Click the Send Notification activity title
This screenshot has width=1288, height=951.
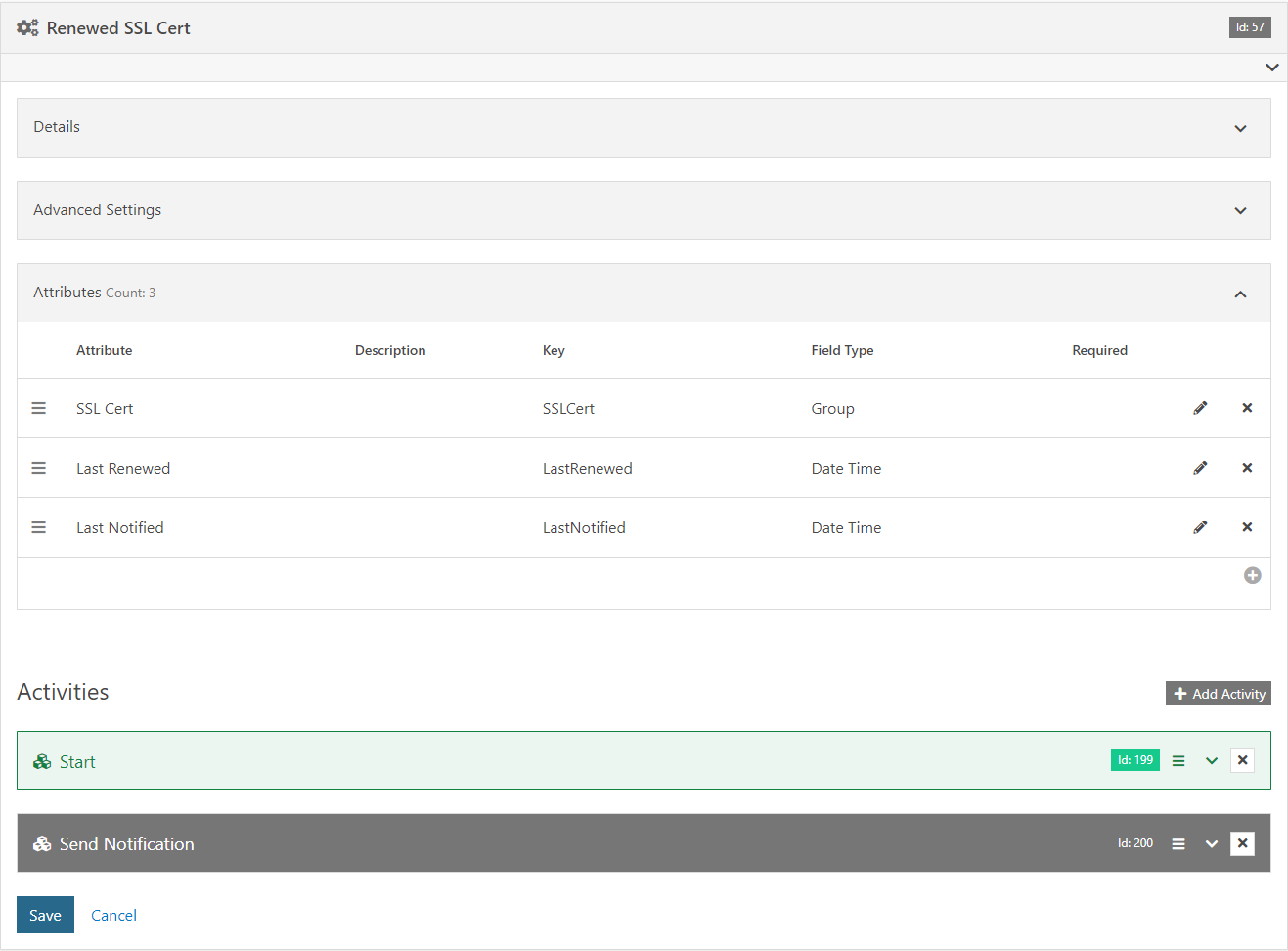pyautogui.click(x=127, y=844)
